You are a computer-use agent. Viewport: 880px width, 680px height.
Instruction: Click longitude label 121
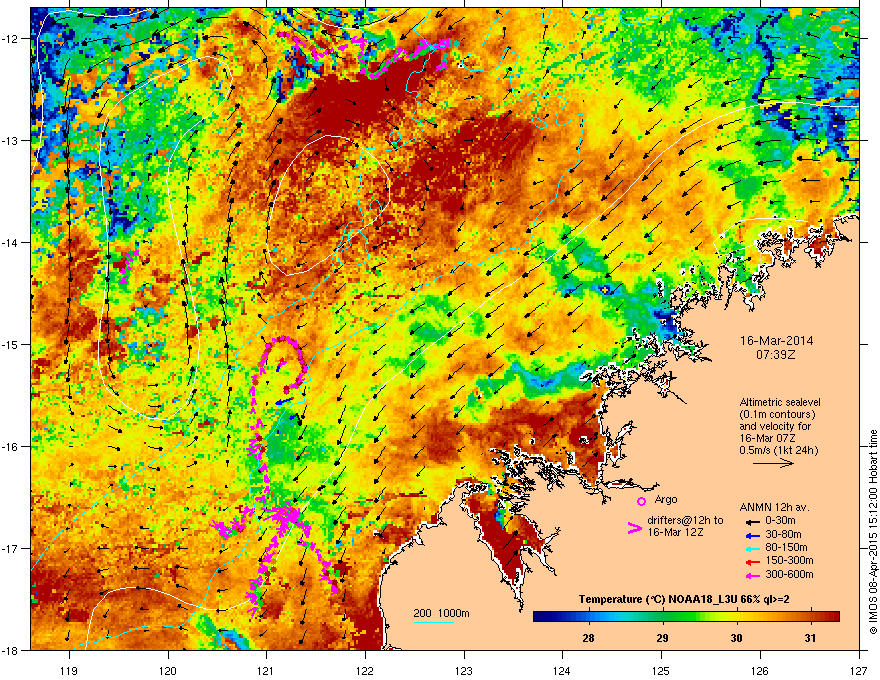click(266, 670)
